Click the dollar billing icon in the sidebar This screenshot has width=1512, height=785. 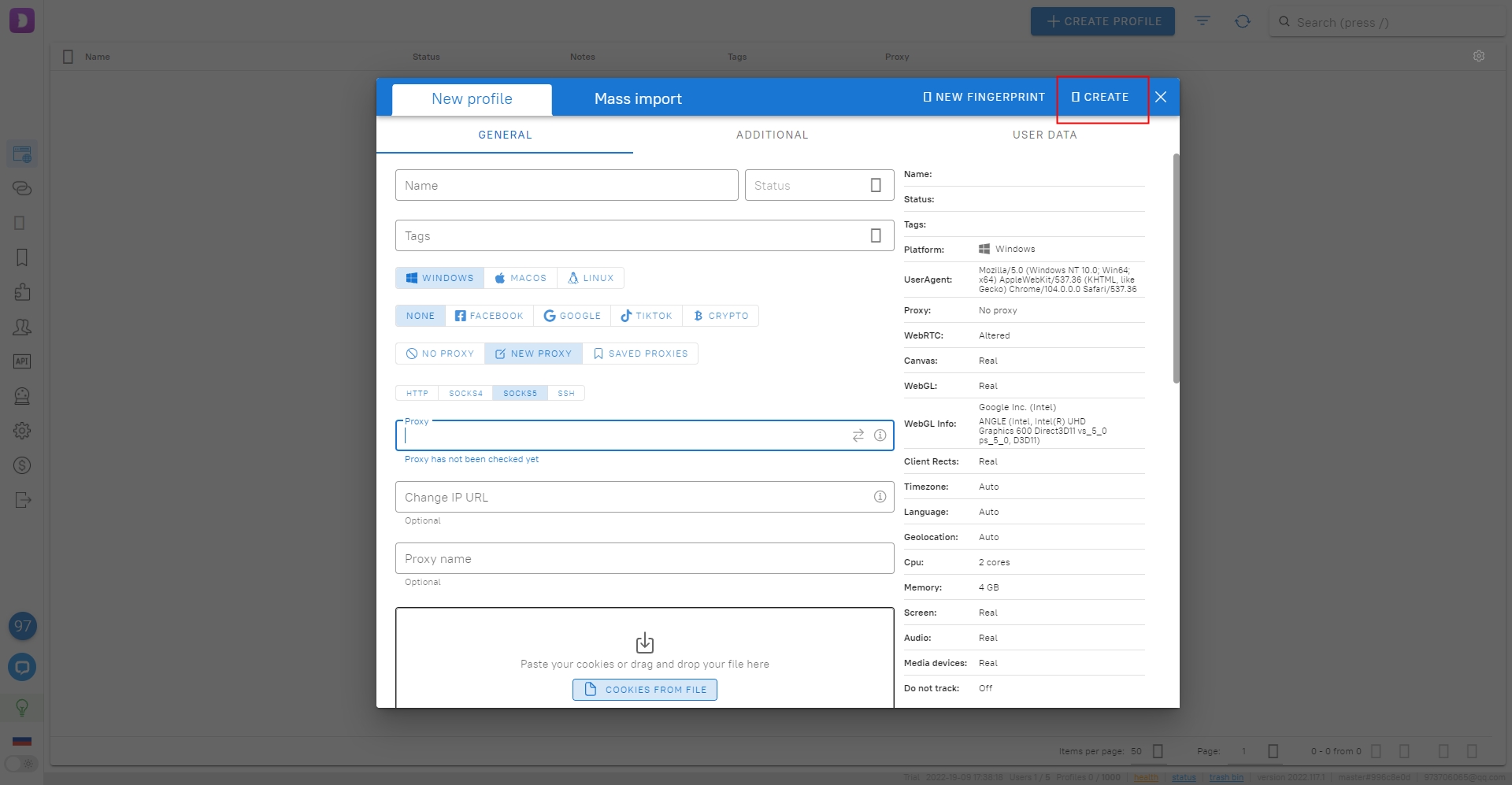coord(22,465)
